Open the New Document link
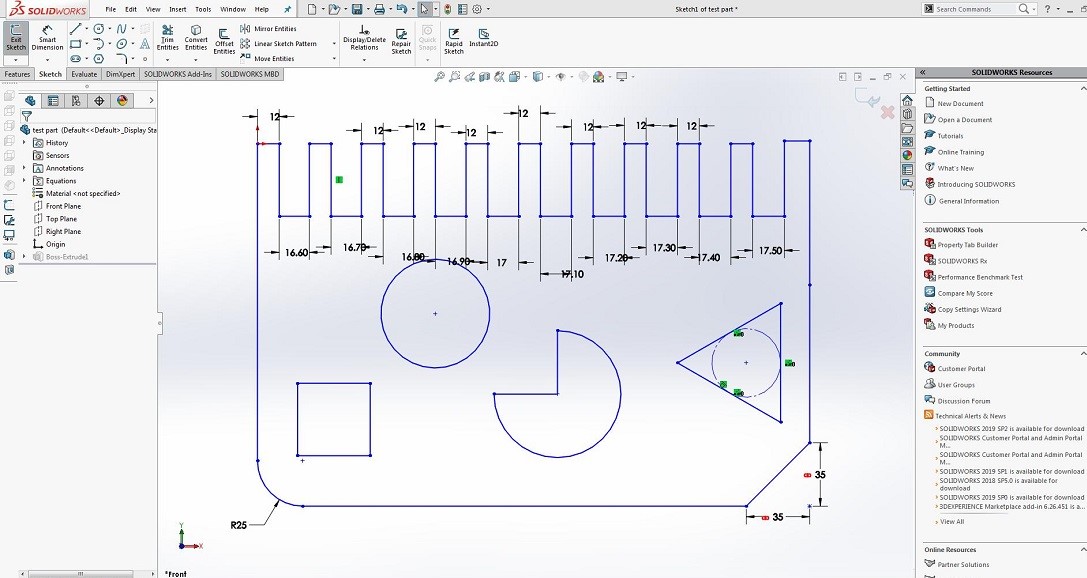Image resolution: width=1087 pixels, height=578 pixels. 960,103
